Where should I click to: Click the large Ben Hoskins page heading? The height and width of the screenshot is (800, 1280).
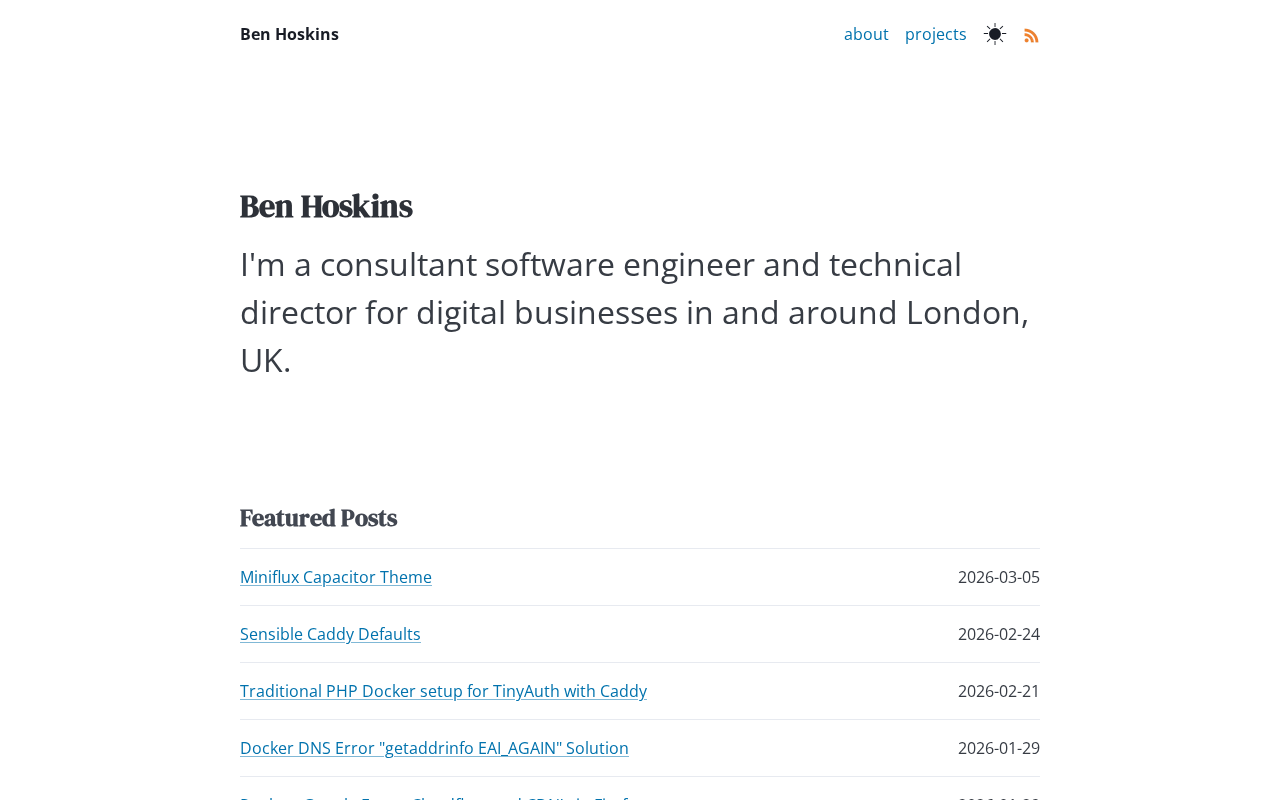pos(326,206)
